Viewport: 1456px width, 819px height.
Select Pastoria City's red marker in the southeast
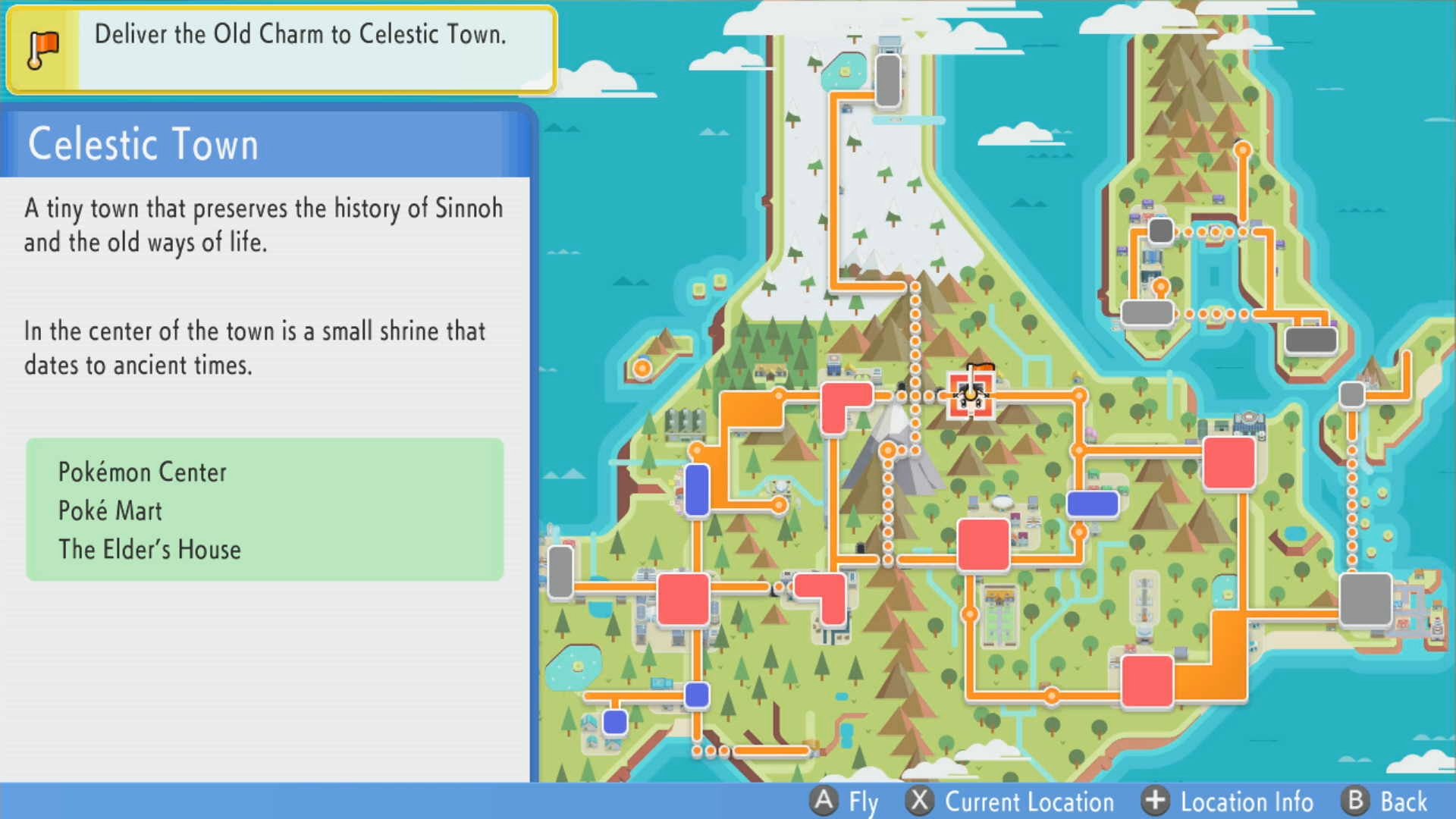(x=1147, y=681)
